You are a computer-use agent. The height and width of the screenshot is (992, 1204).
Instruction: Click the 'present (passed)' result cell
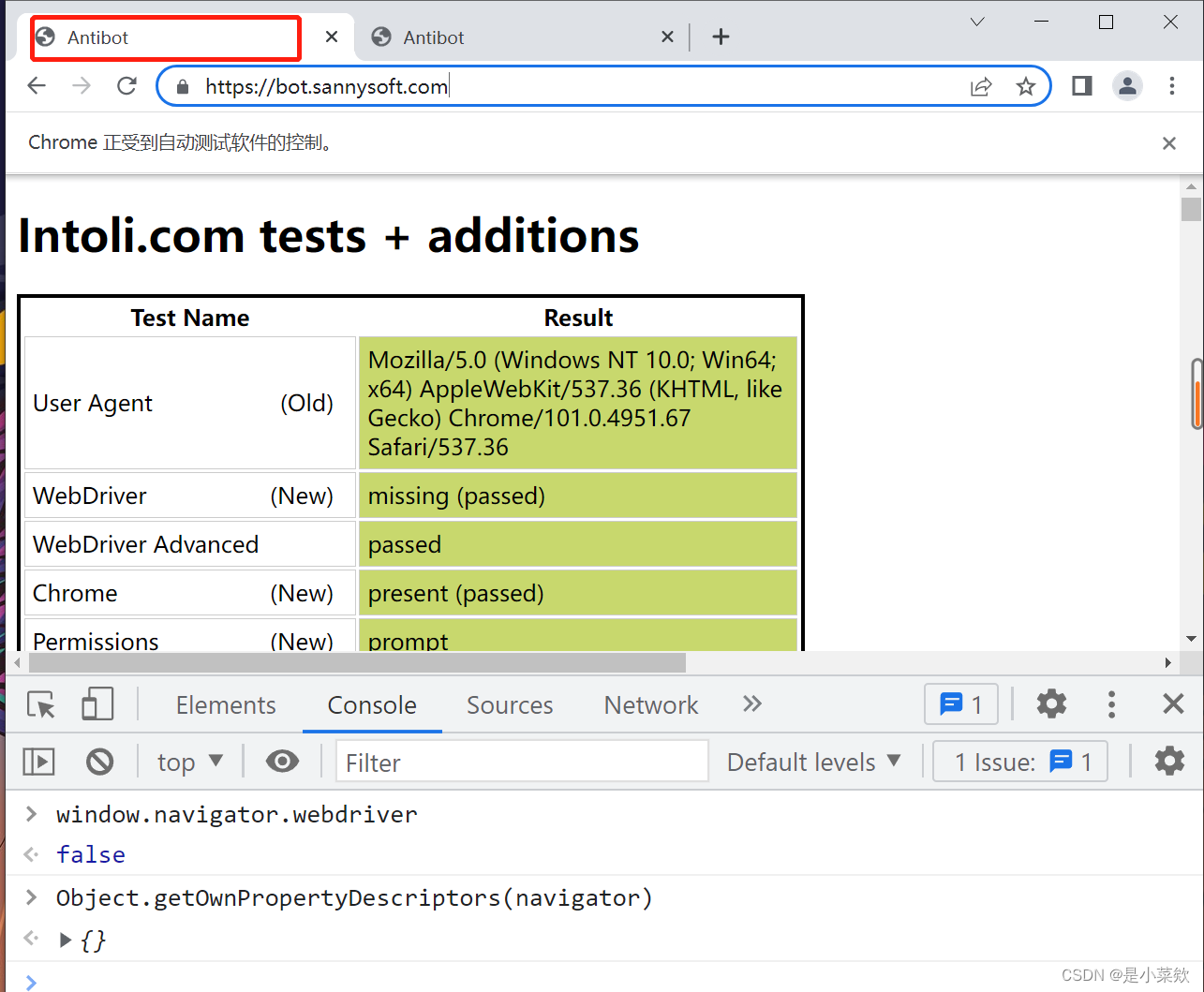pos(578,593)
